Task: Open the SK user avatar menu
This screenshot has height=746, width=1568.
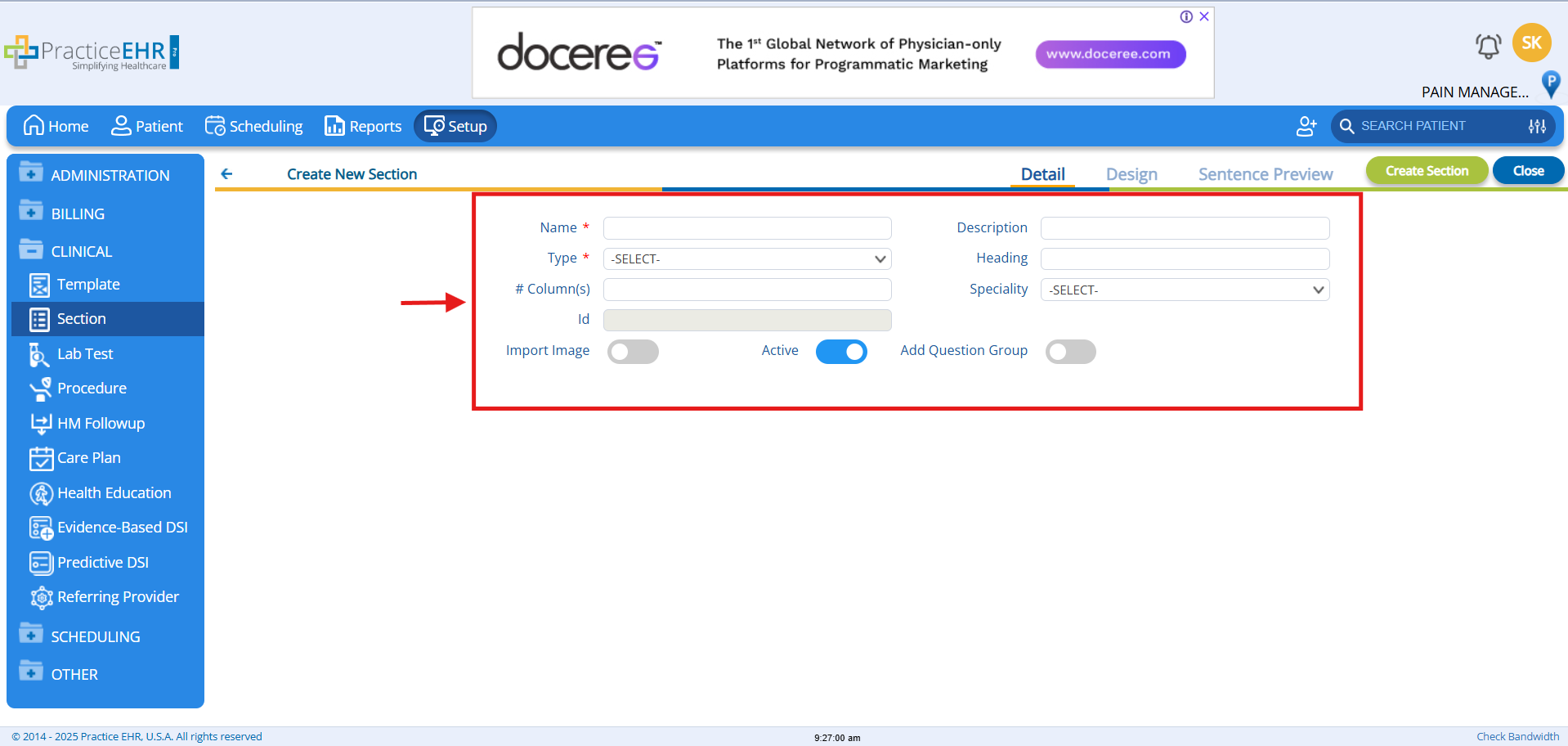Action: pyautogui.click(x=1531, y=43)
